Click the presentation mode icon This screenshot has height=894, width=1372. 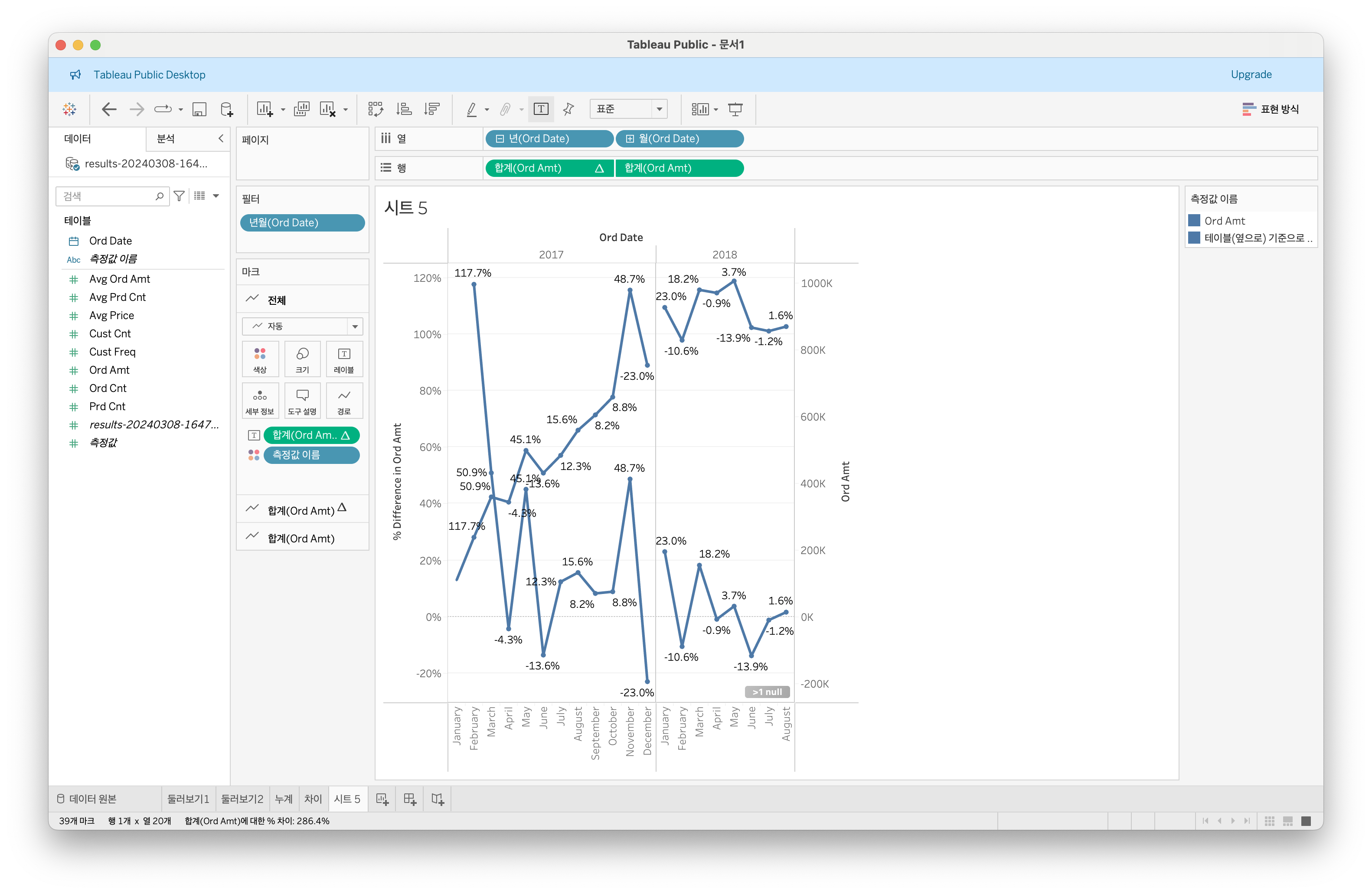click(x=735, y=109)
